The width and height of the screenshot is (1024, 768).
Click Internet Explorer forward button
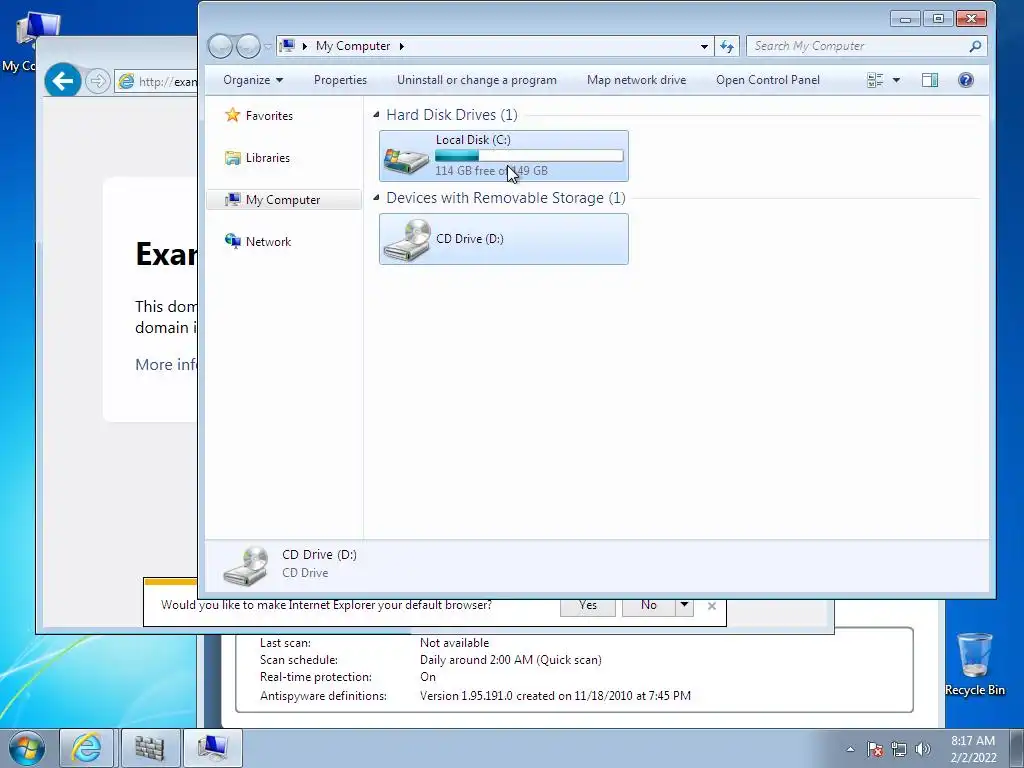97,82
